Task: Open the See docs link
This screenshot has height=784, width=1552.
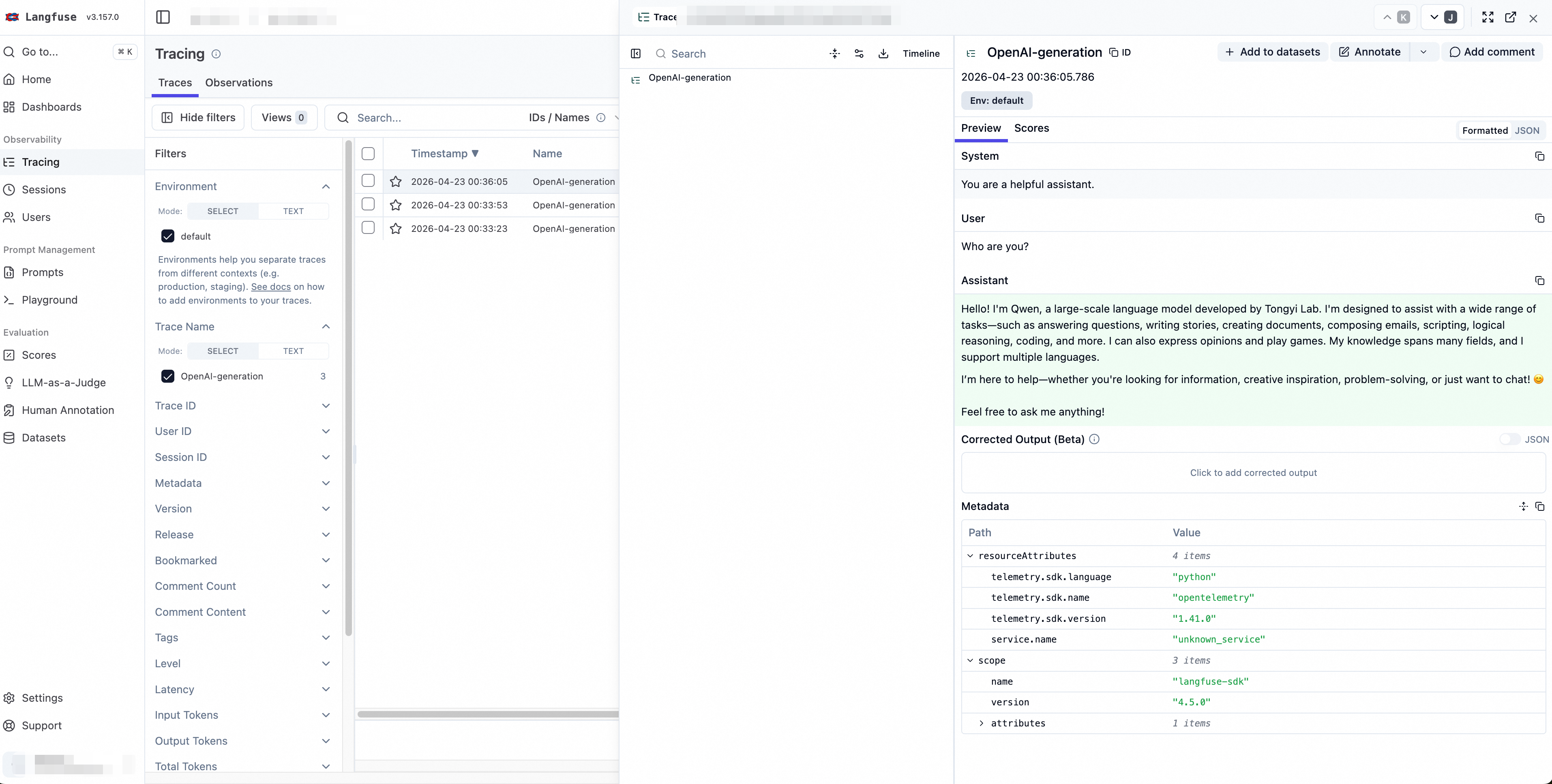Action: click(x=270, y=286)
